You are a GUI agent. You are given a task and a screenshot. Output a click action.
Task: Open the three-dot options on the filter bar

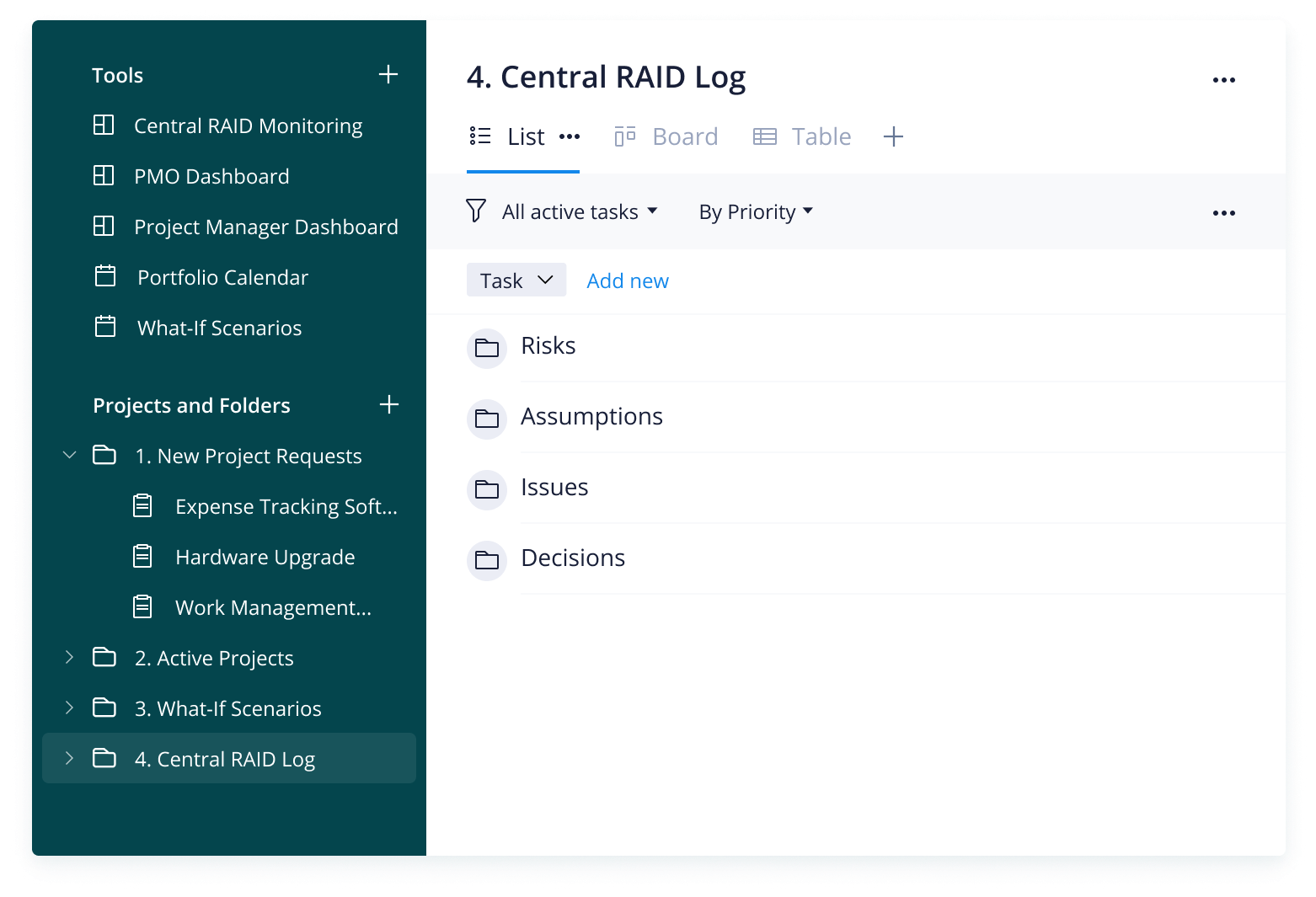pyautogui.click(x=1224, y=213)
